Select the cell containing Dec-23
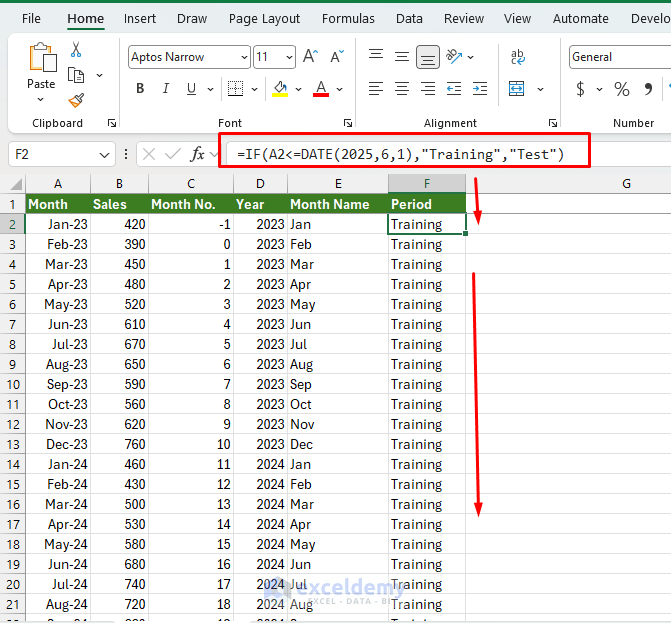The image size is (671, 623). tap(58, 444)
